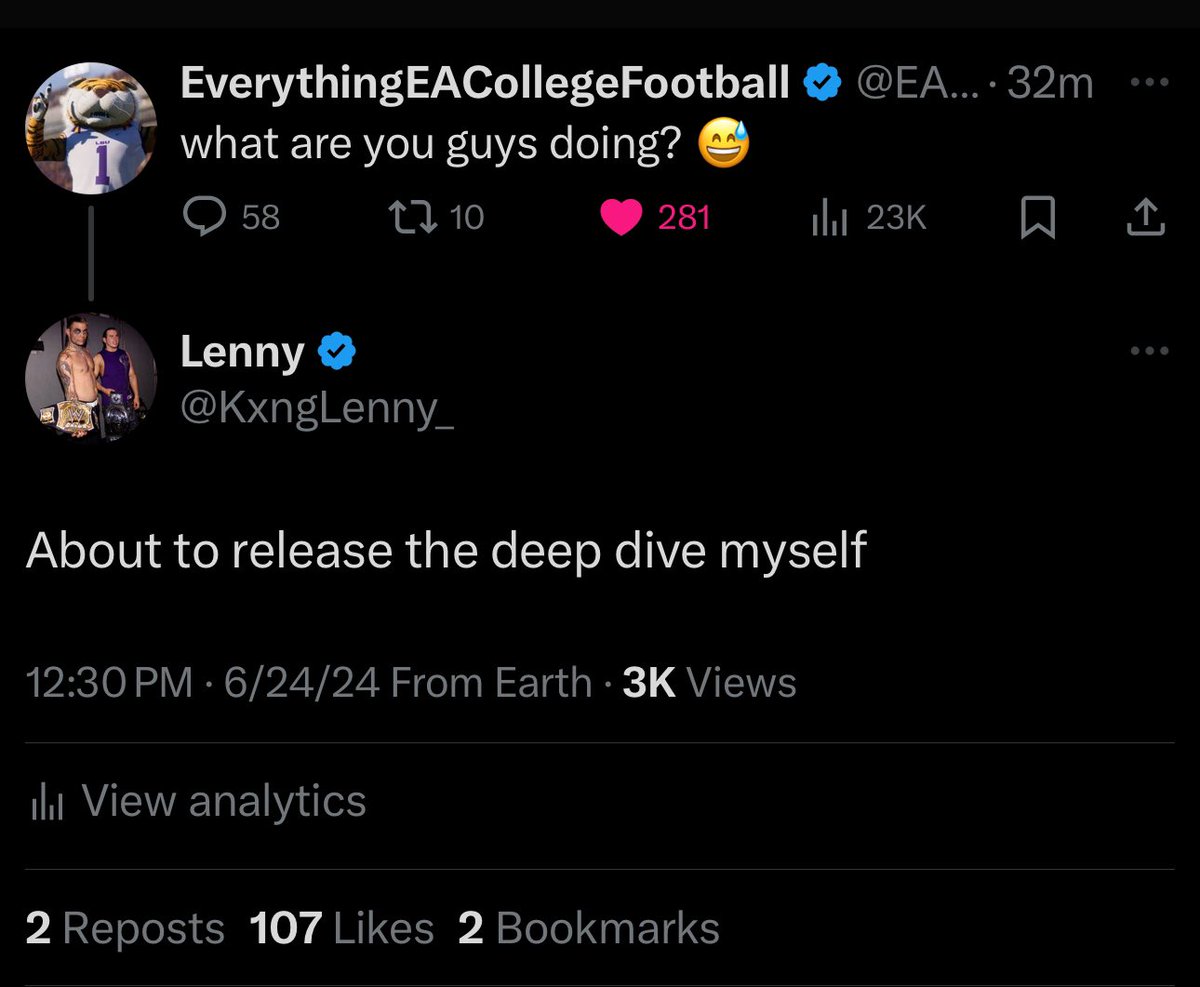
Task: Bookmark the EverythingEACollegeFootball tweet
Action: (x=1037, y=217)
